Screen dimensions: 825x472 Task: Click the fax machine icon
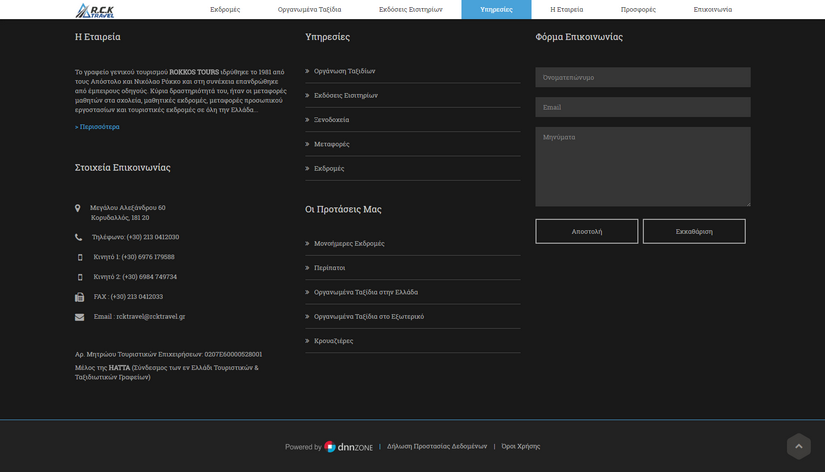click(x=79, y=297)
